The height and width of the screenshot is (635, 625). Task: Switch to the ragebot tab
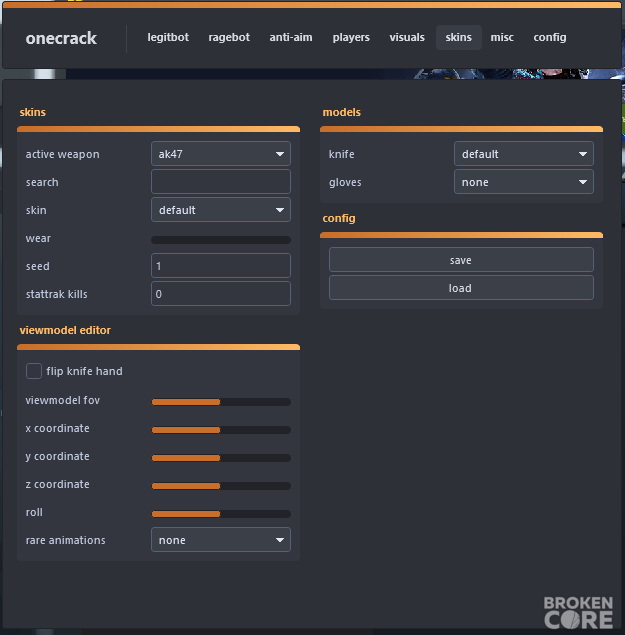(x=229, y=37)
